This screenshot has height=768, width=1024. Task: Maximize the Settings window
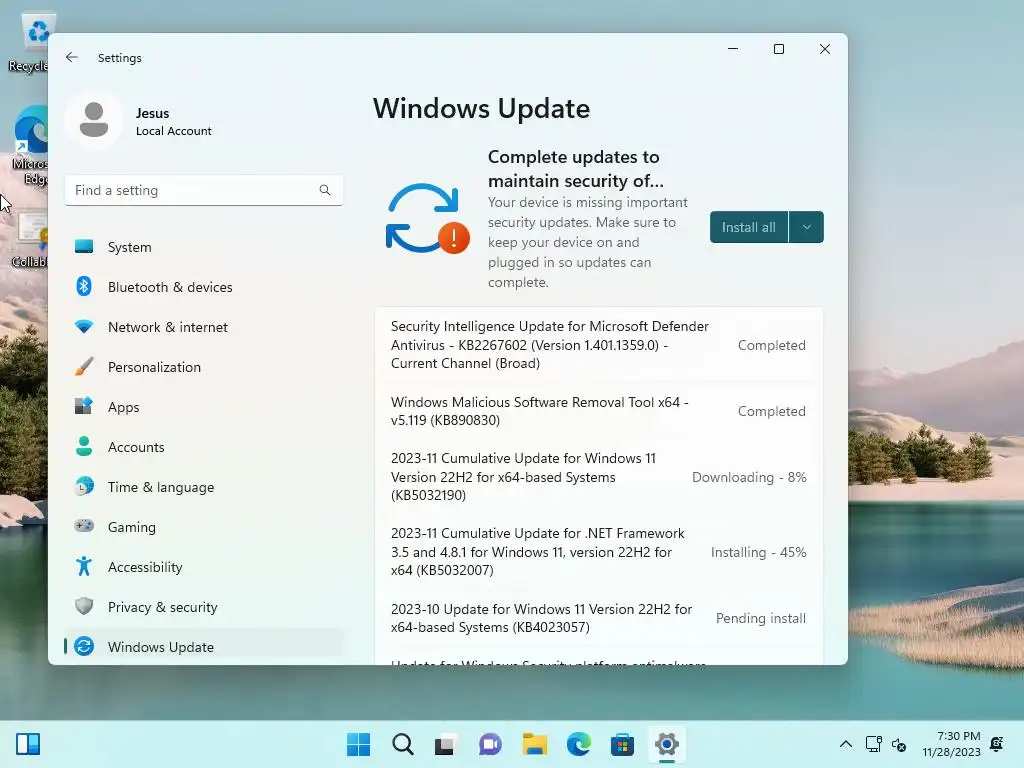778,49
